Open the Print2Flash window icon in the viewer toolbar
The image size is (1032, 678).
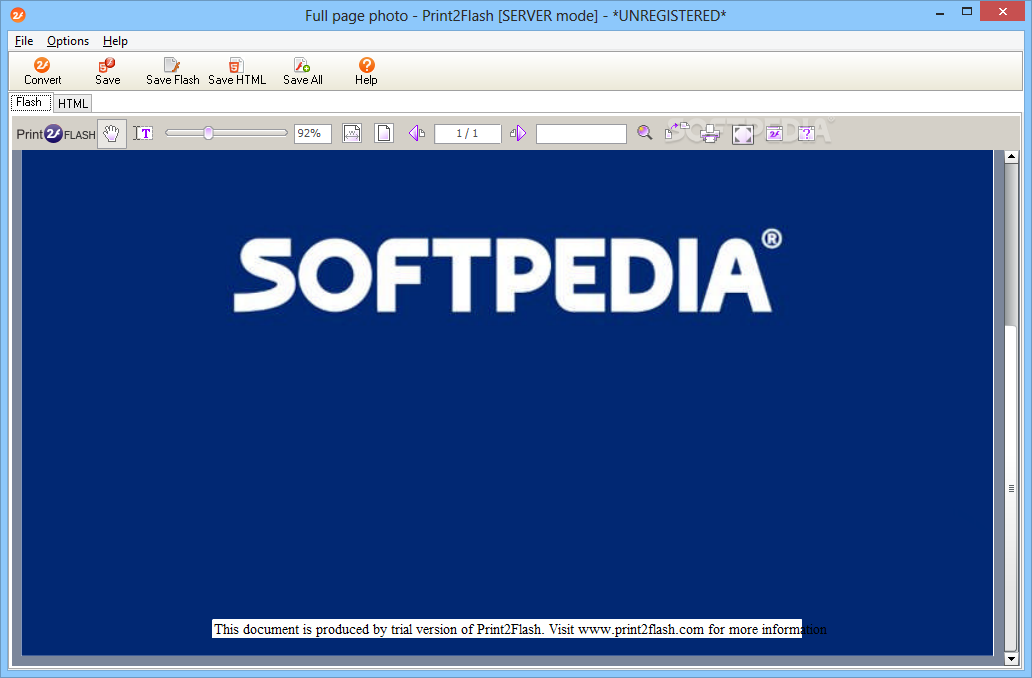click(775, 133)
